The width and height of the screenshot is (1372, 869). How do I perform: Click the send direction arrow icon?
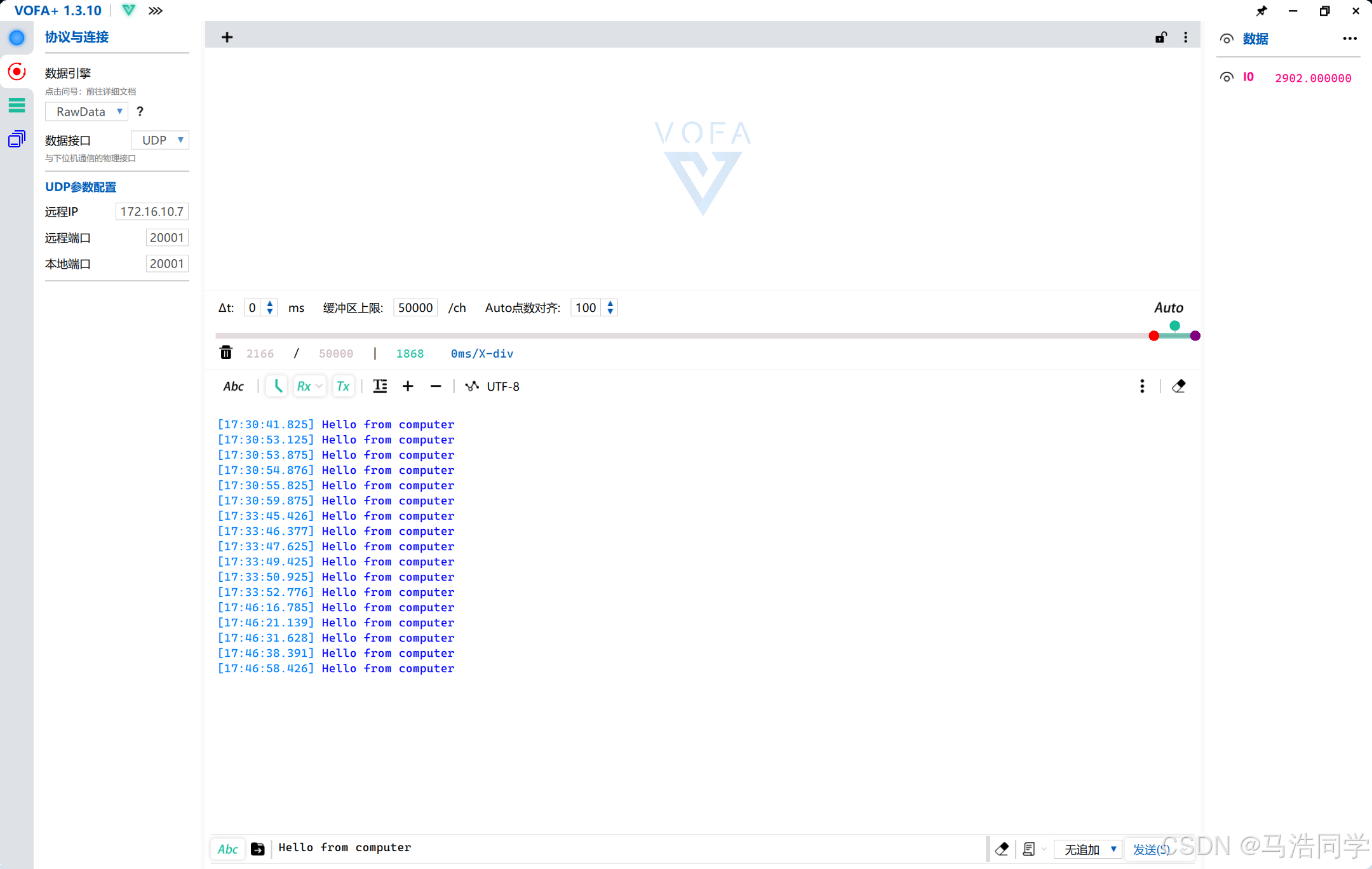coord(258,849)
